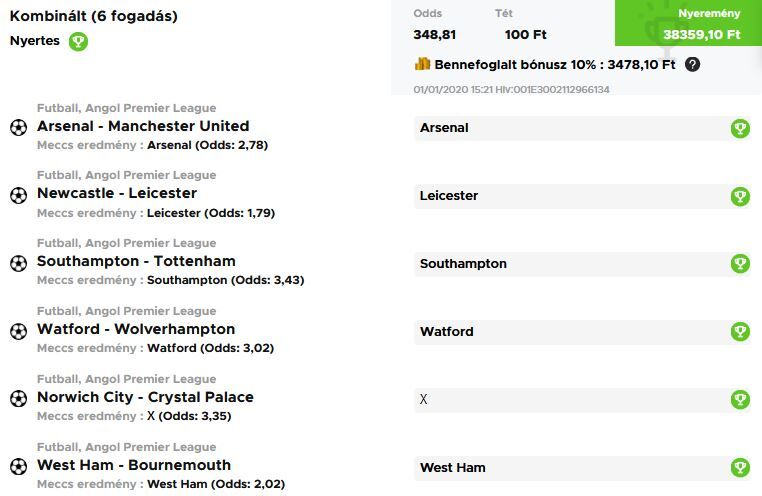Image resolution: width=762 pixels, height=496 pixels.
Task: Click the green Nyeremény winnings box
Action: pos(701,24)
